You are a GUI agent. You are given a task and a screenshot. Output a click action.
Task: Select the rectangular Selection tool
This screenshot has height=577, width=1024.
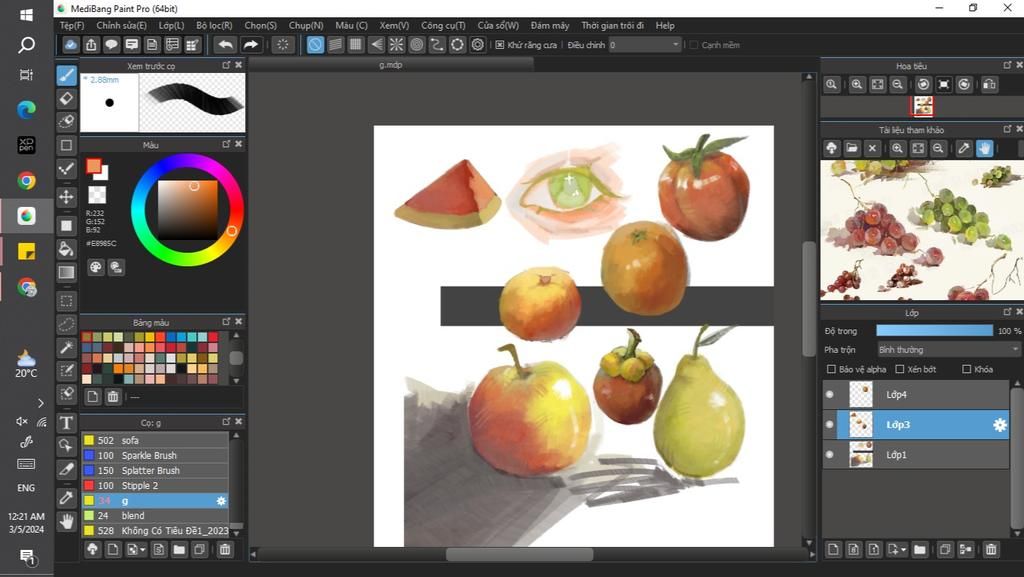point(67,301)
